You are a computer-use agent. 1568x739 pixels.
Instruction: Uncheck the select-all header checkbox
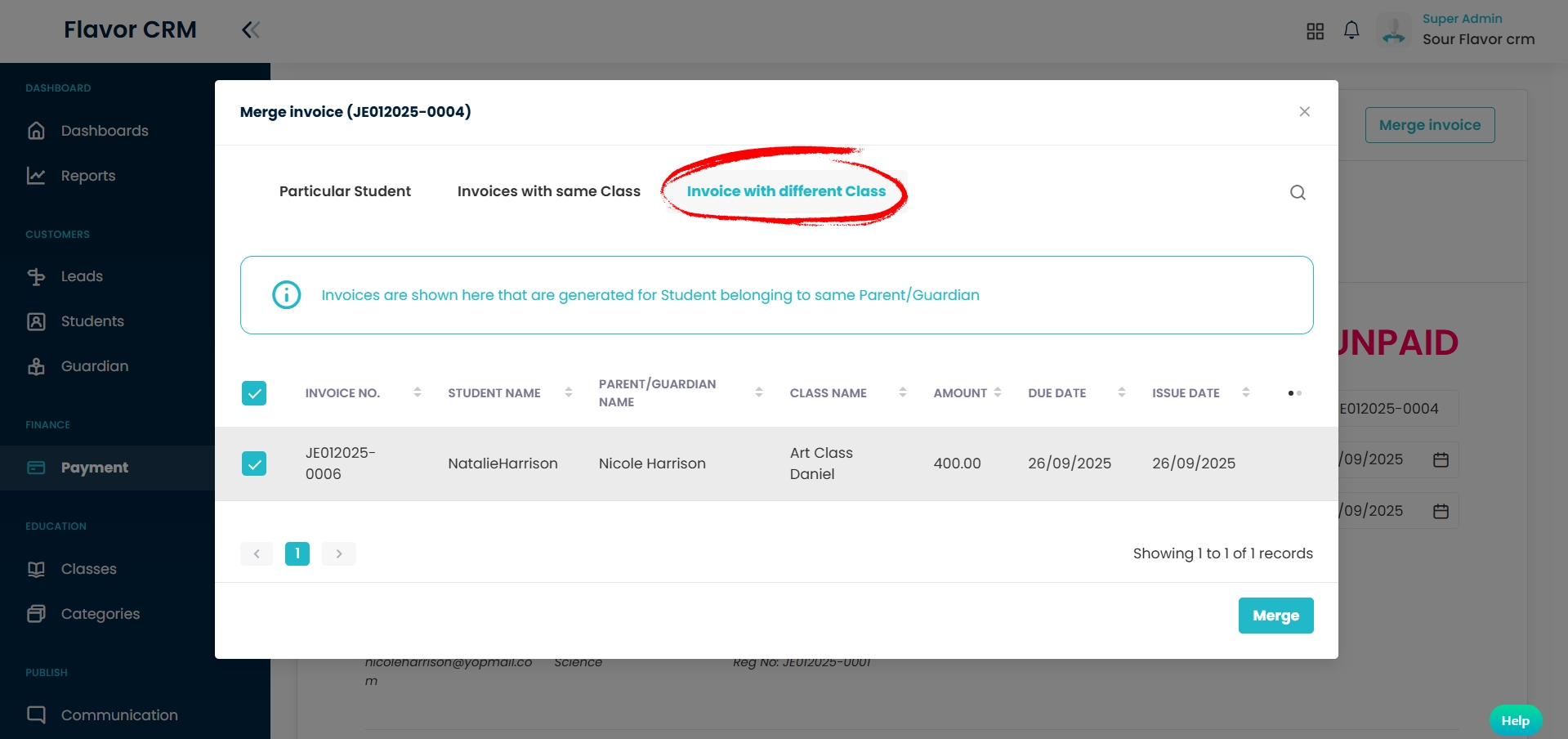254,393
